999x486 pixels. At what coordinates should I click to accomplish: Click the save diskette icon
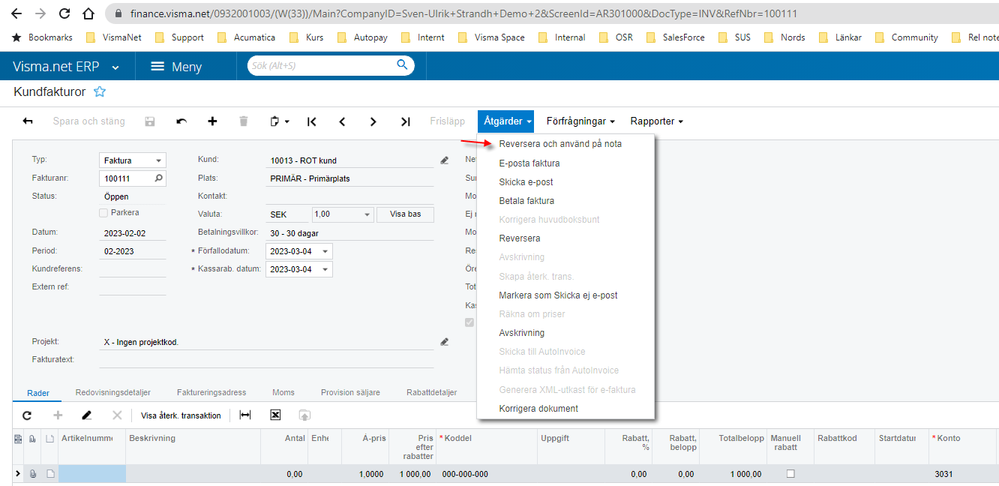click(x=150, y=121)
